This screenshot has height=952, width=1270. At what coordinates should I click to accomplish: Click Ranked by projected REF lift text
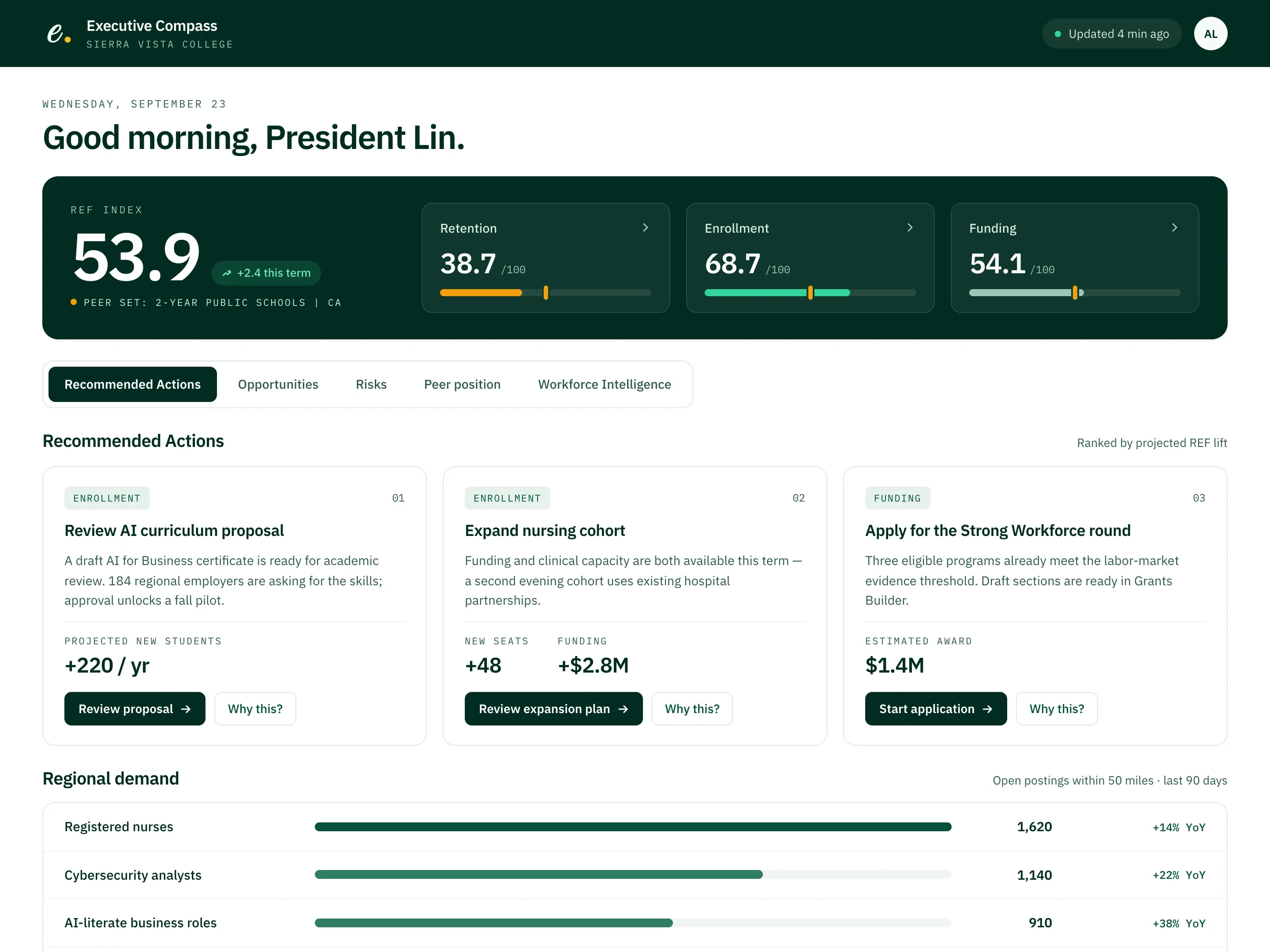pos(1152,443)
